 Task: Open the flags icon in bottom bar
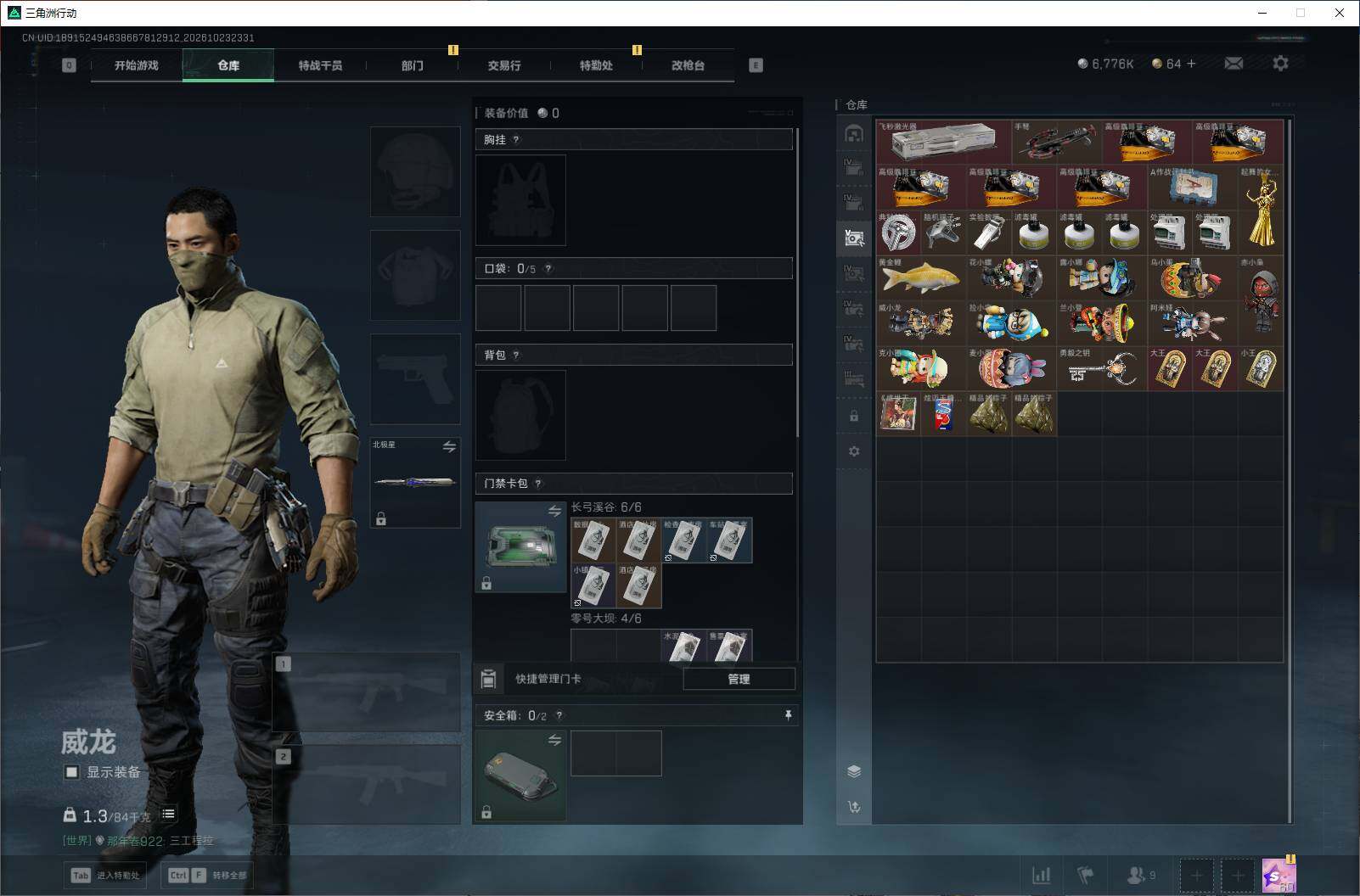[x=1085, y=875]
